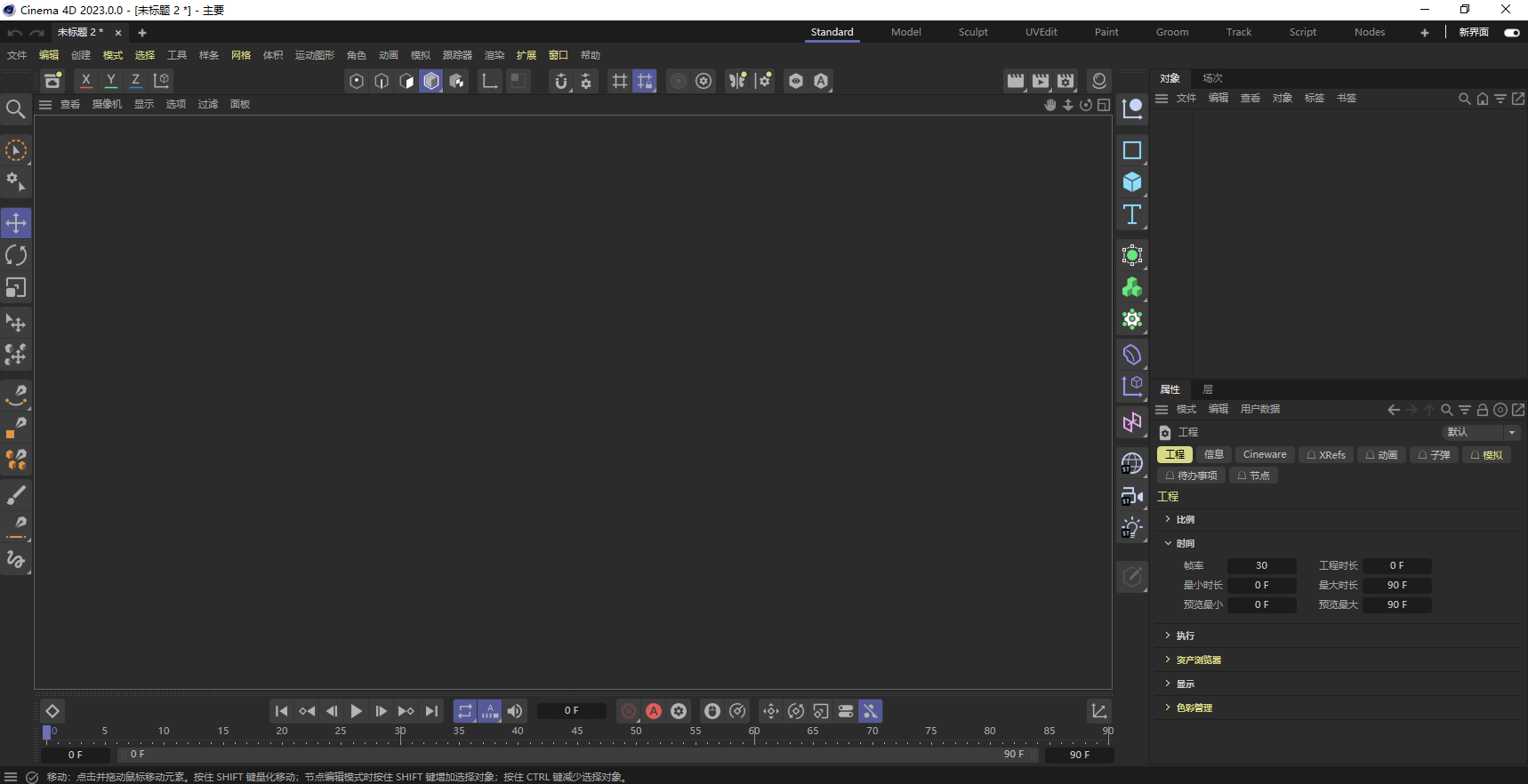
Task: Click the Cineware tab button
Action: point(1264,454)
